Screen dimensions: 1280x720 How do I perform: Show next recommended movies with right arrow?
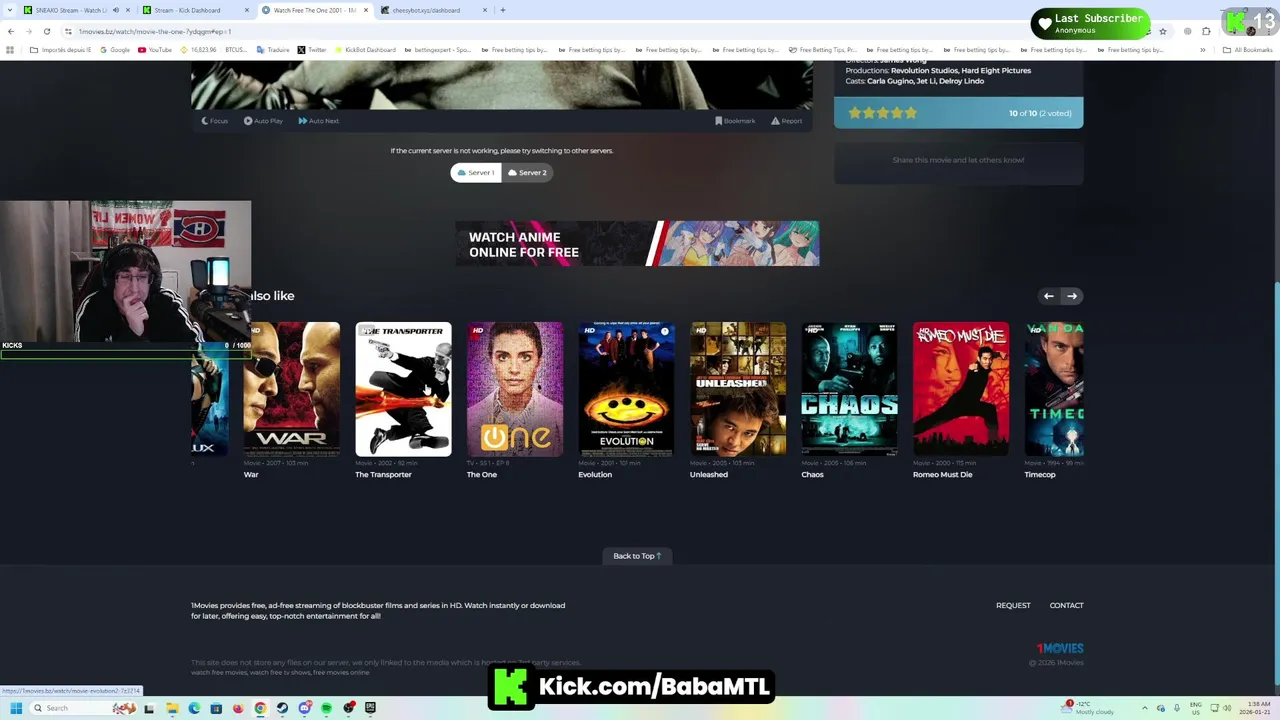pos(1071,296)
